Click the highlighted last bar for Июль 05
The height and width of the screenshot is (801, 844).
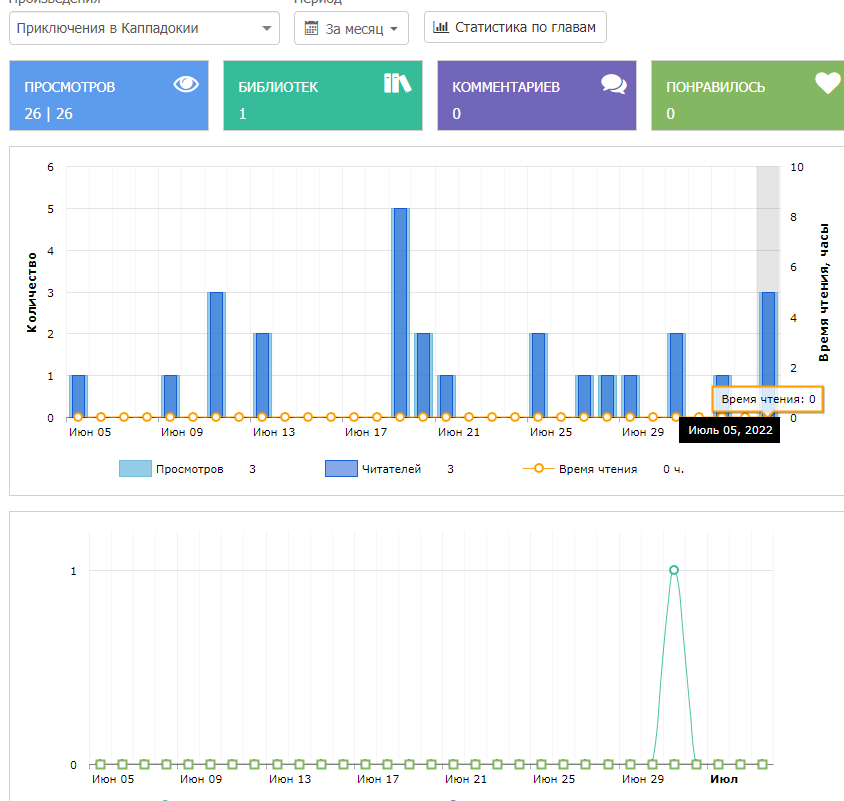(x=768, y=354)
